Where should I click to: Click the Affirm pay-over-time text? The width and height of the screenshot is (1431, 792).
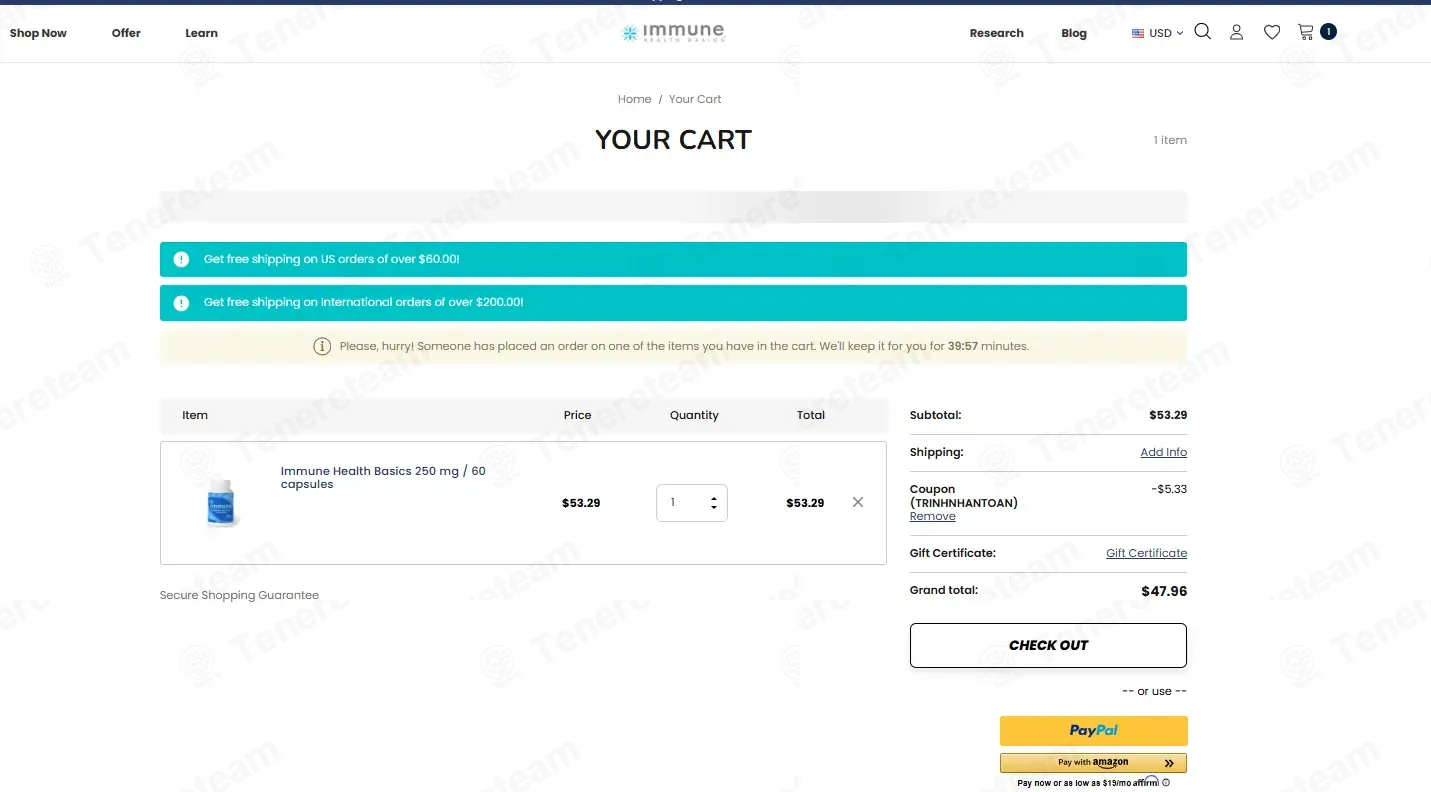[1088, 783]
